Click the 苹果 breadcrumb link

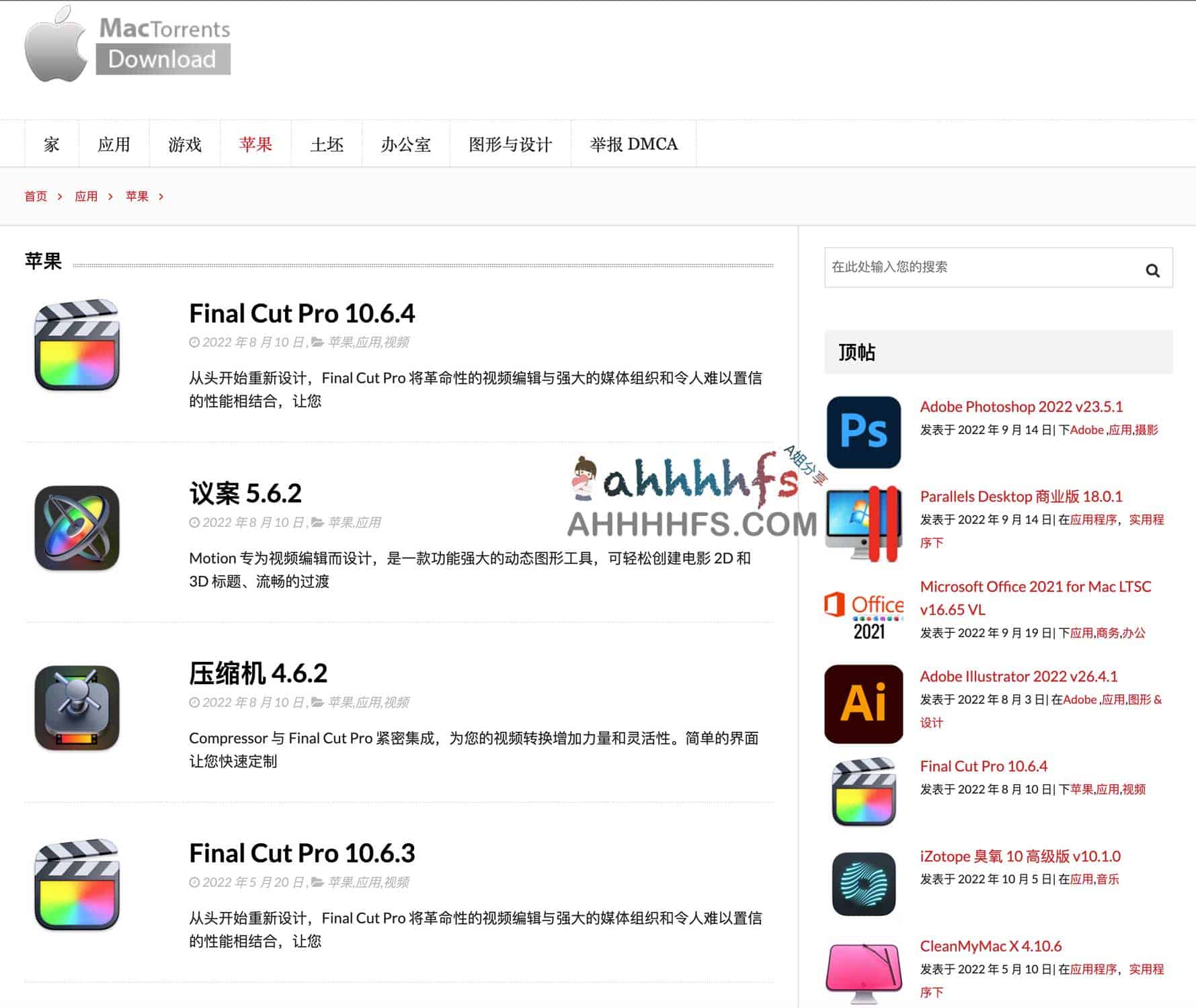coord(136,196)
